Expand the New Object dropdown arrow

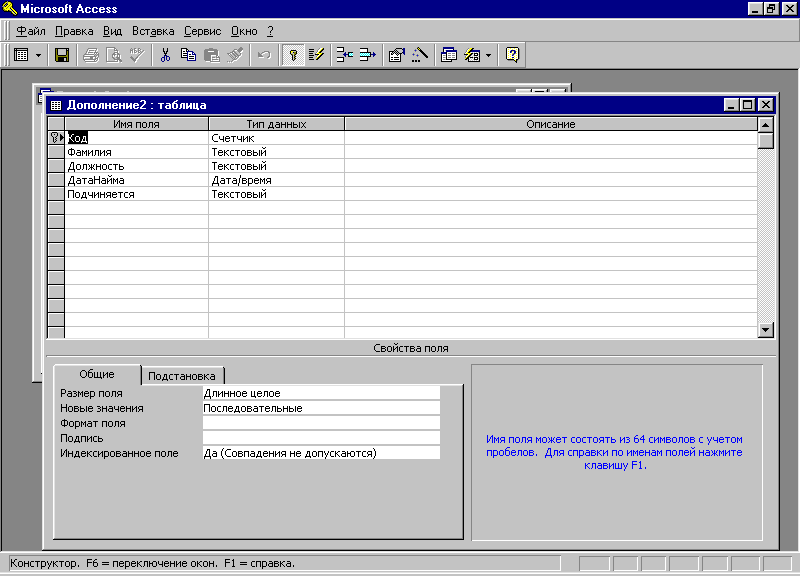[488, 55]
